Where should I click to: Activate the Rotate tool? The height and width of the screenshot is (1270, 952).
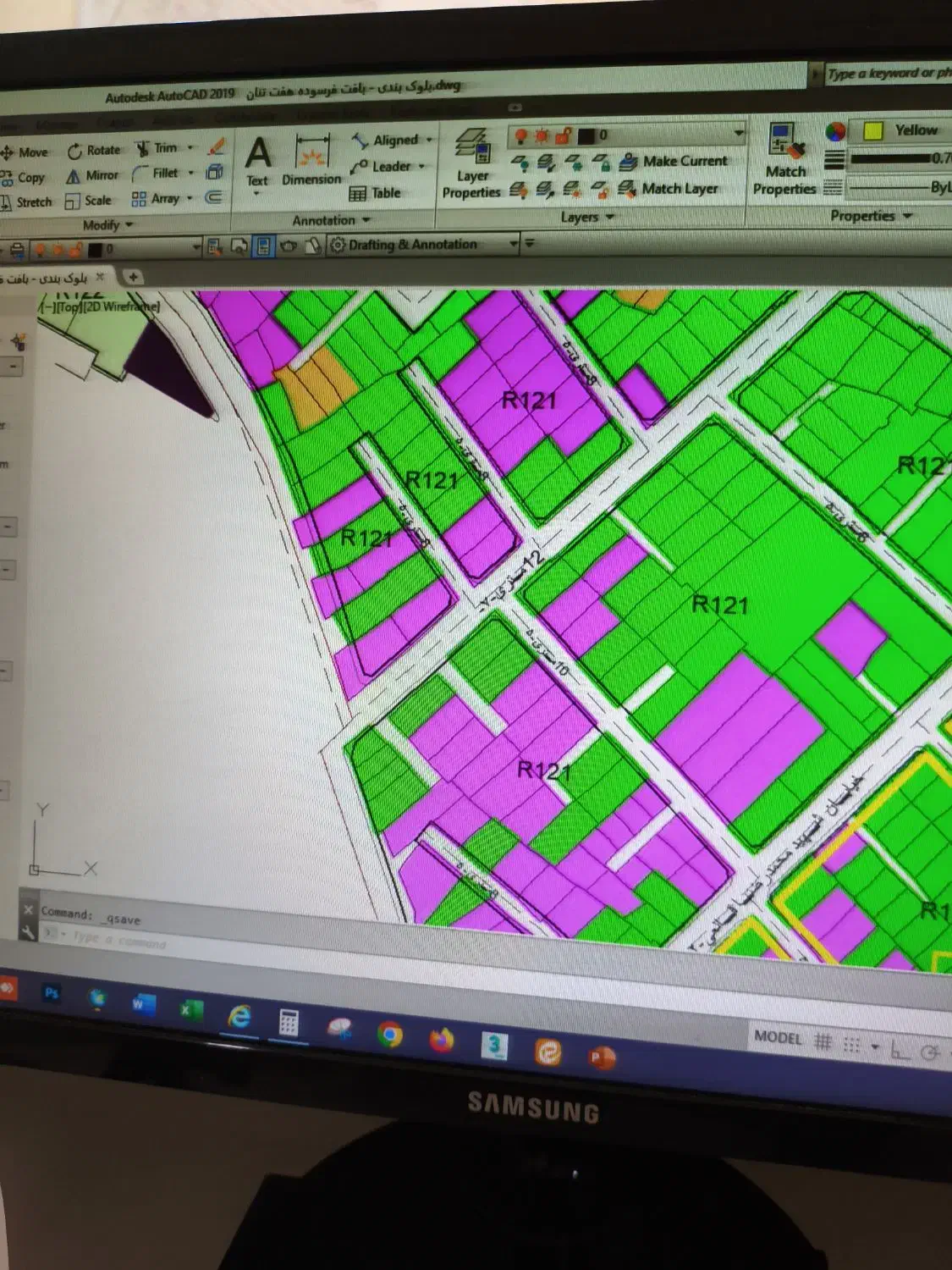coord(94,151)
